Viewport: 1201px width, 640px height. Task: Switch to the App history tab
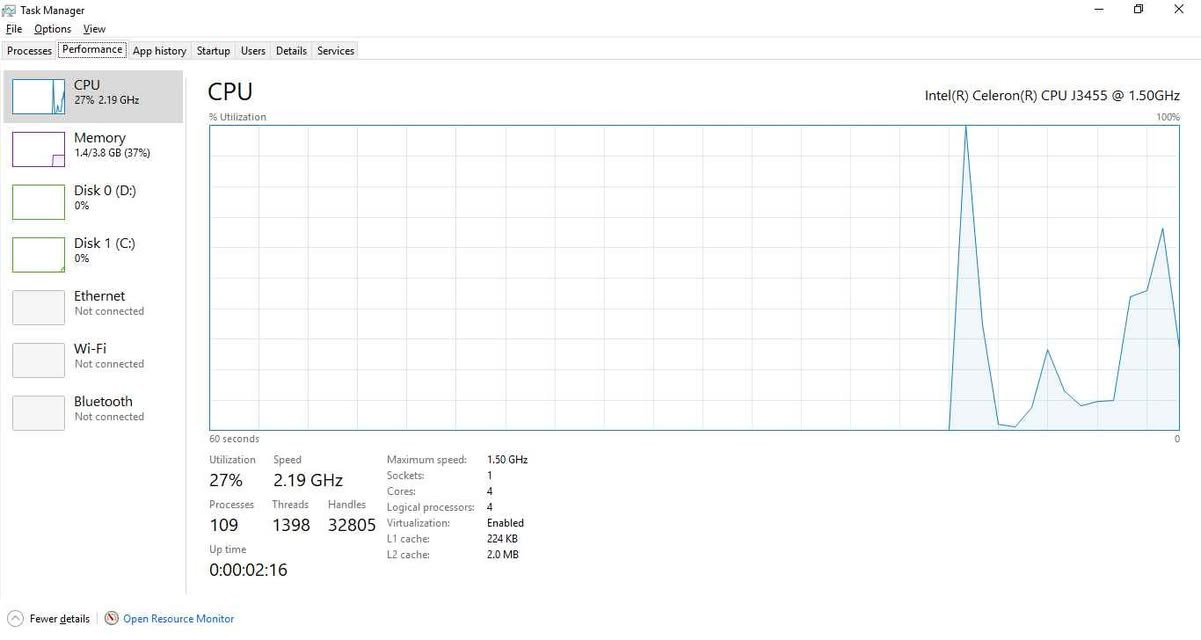tap(159, 51)
